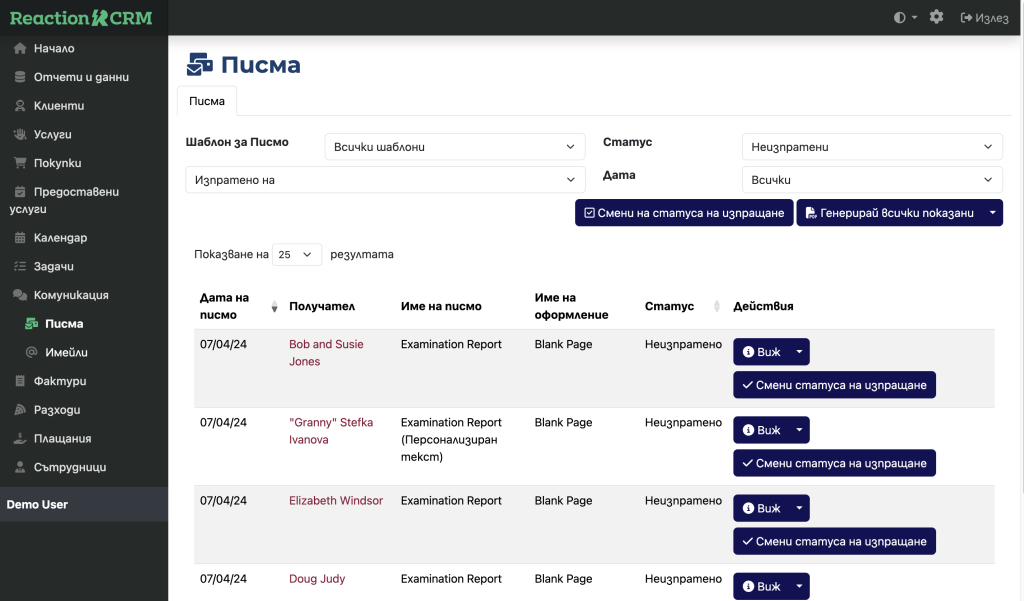Click the at-sign icon beside Имейли
Viewport: 1024px width, 601px height.
(31, 352)
